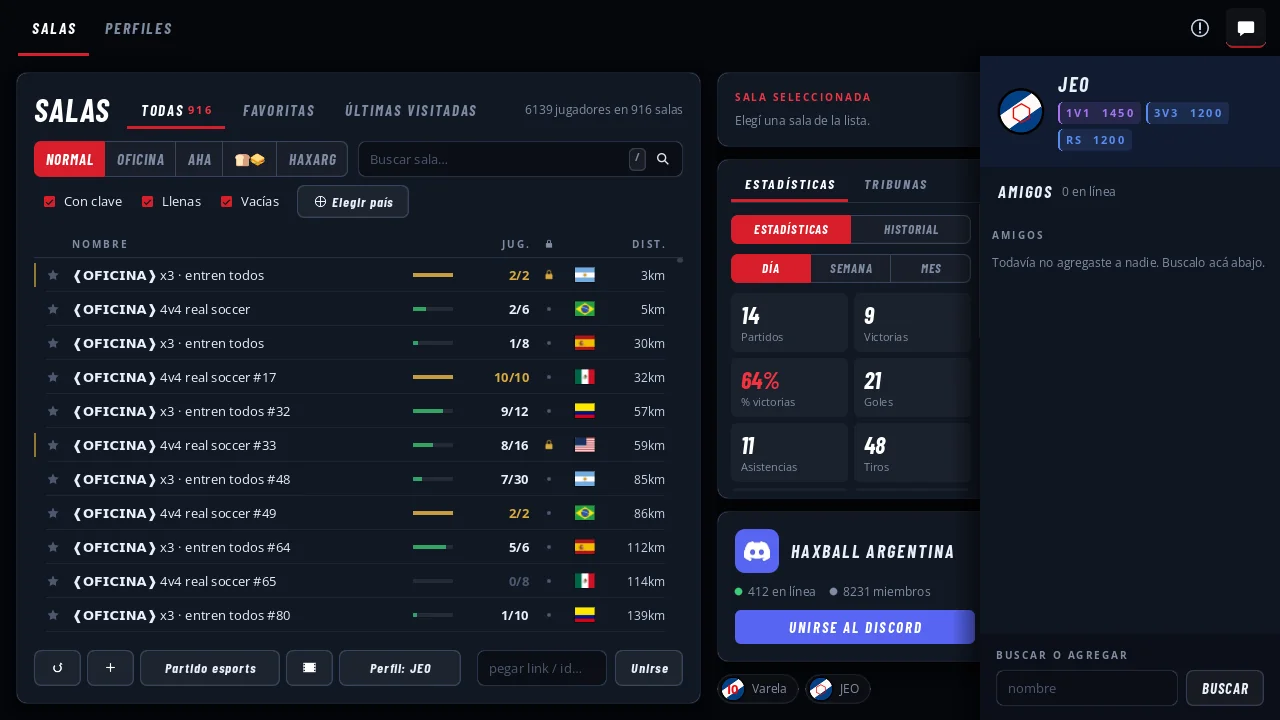Image resolution: width=1280 pixels, height=720 pixels.
Task: Open the film strip replays button
Action: (309, 668)
